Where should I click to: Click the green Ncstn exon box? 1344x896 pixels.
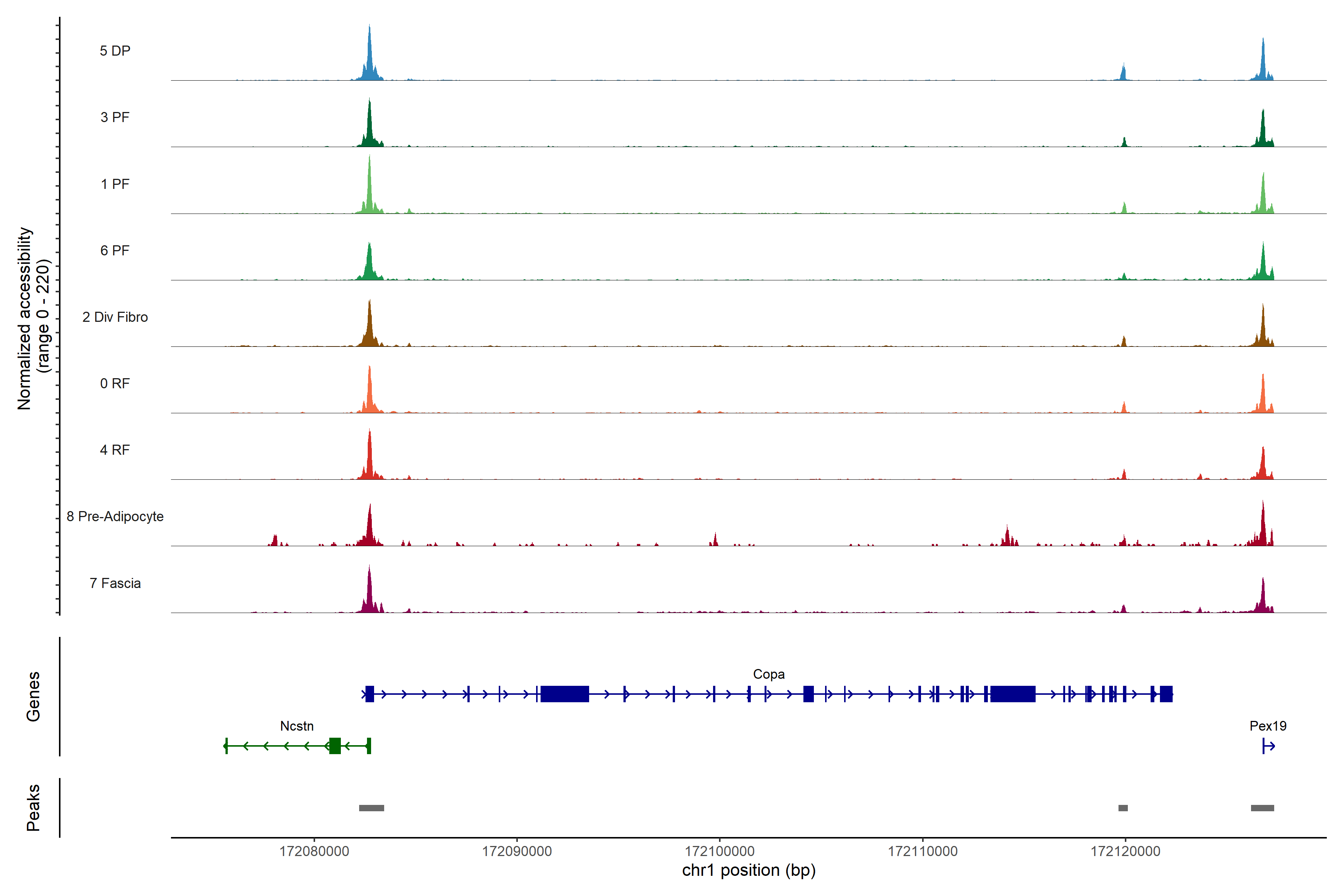point(335,746)
